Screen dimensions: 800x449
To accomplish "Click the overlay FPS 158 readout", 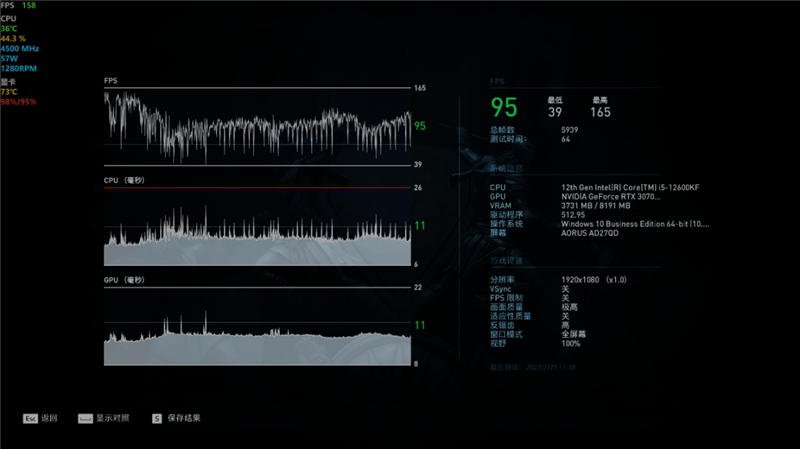I will coord(18,5).
